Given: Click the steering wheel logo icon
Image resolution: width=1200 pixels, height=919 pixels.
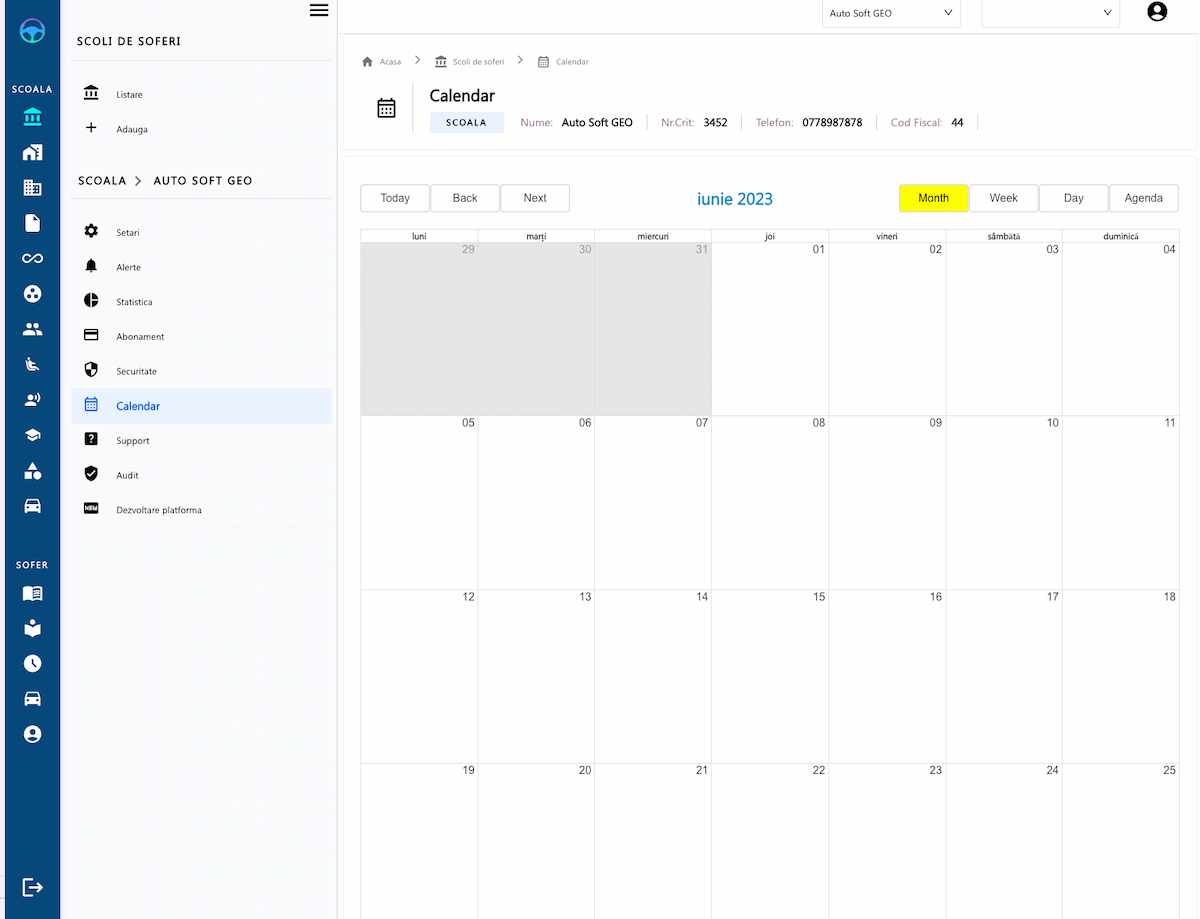Looking at the screenshot, I should (x=32, y=31).
